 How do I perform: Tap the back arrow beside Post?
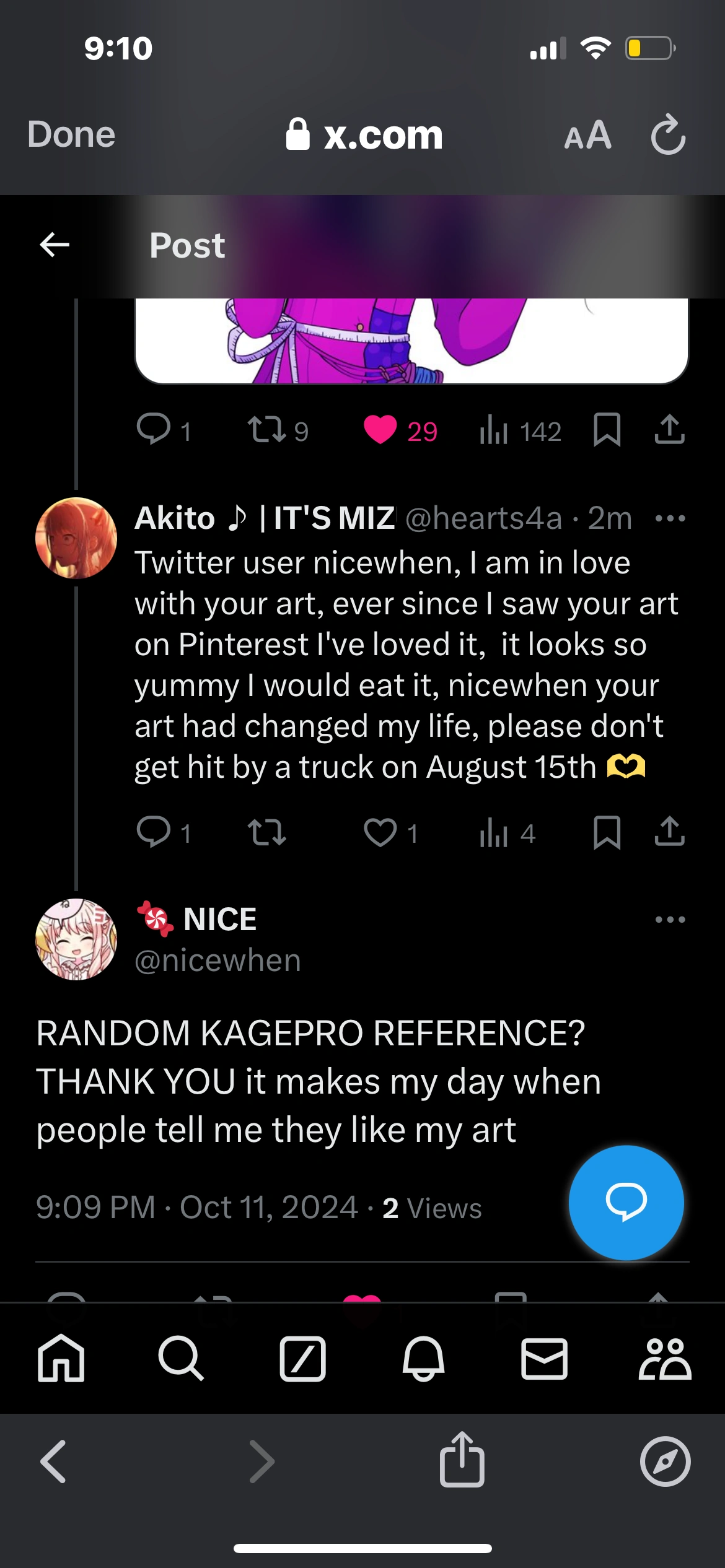coord(55,245)
